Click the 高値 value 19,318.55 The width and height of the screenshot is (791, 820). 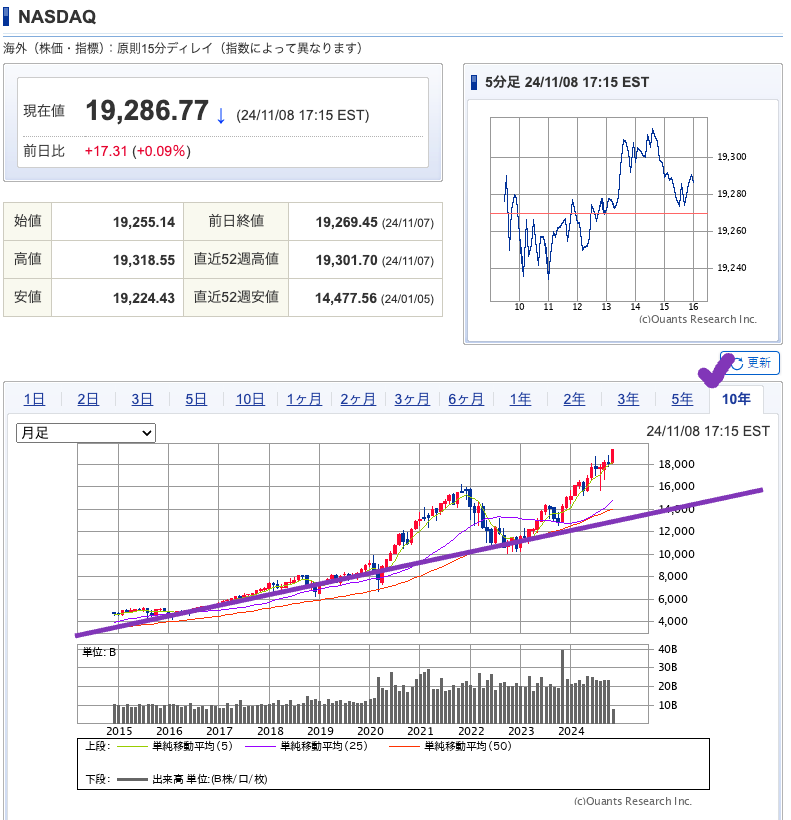[144, 260]
